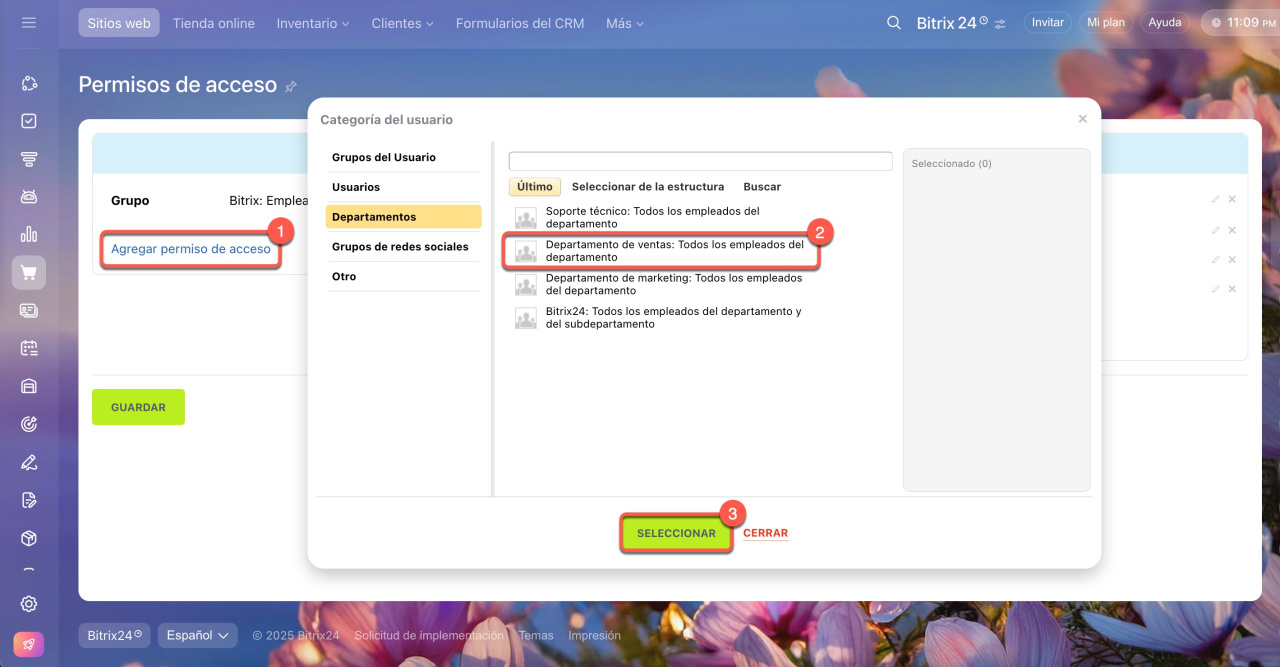Click the search magnifier icon
The image size is (1280, 667).
(x=894, y=23)
